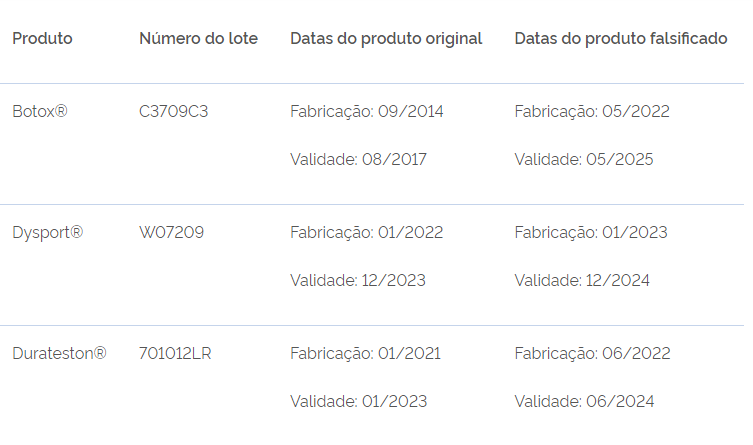
Task: Select lot number C3709C3
Action: coord(174,111)
